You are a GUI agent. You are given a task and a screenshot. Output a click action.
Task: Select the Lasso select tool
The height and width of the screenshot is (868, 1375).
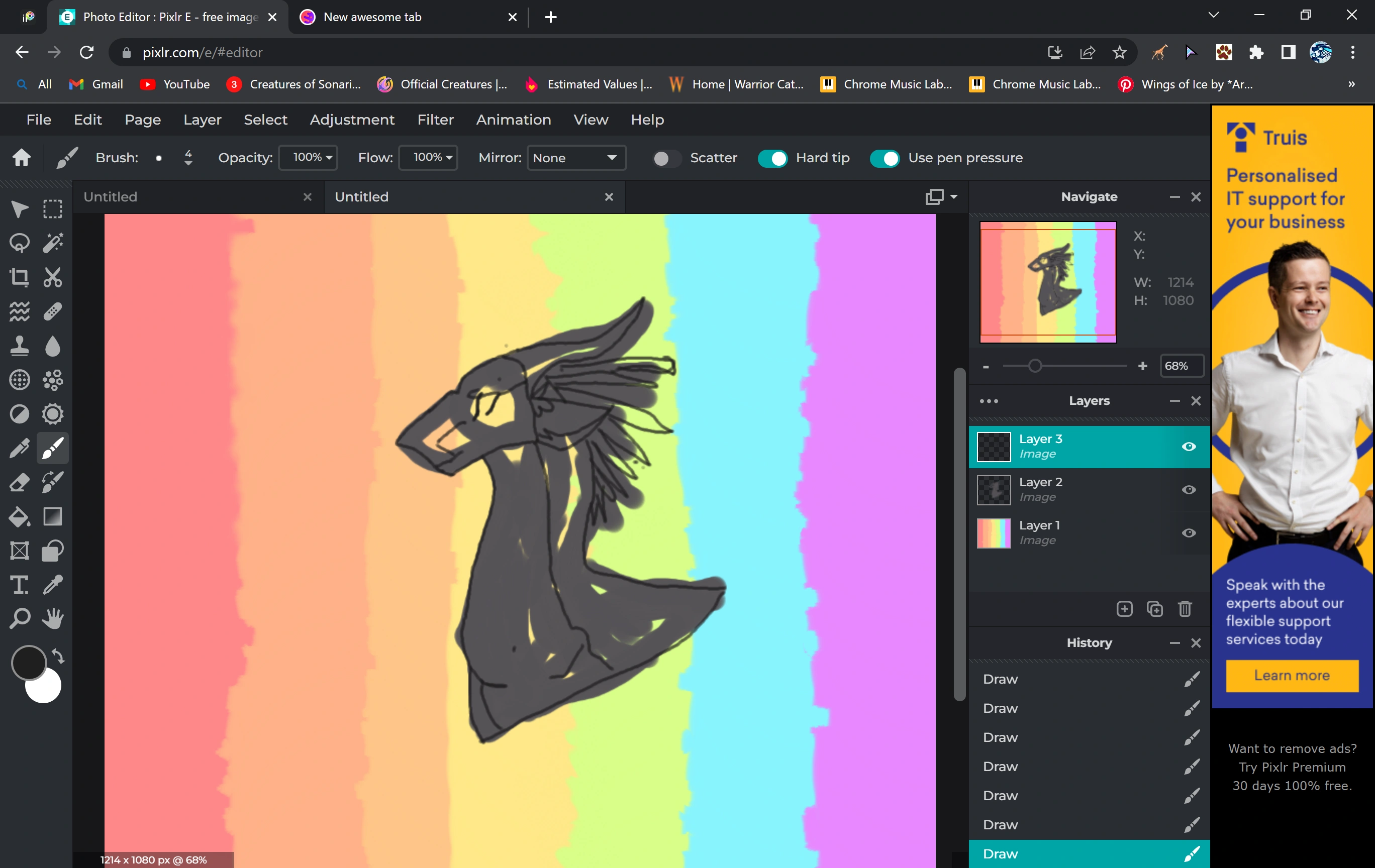[20, 243]
